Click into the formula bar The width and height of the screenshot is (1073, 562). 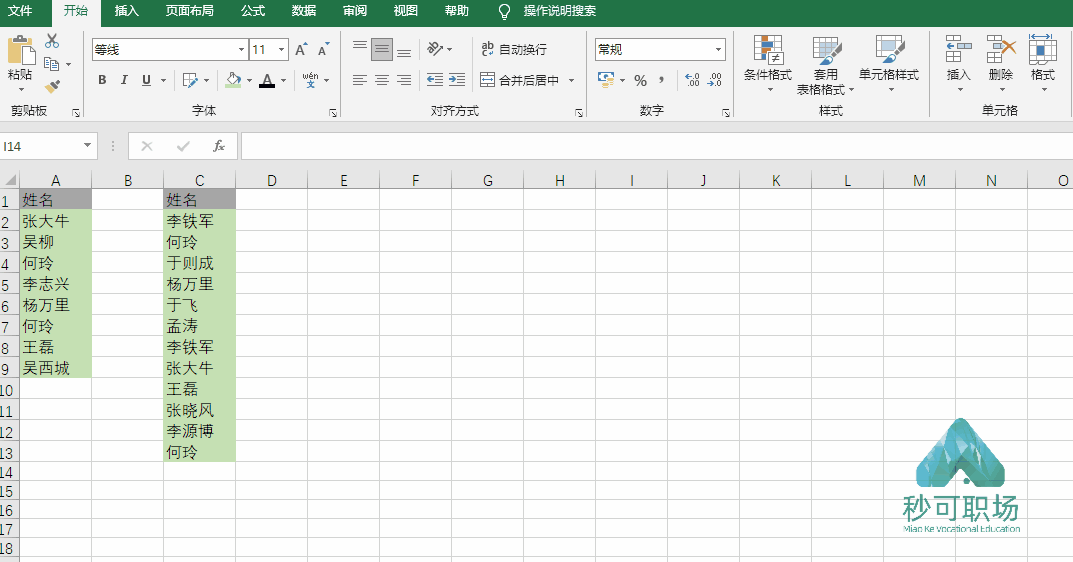pyautogui.click(x=656, y=146)
